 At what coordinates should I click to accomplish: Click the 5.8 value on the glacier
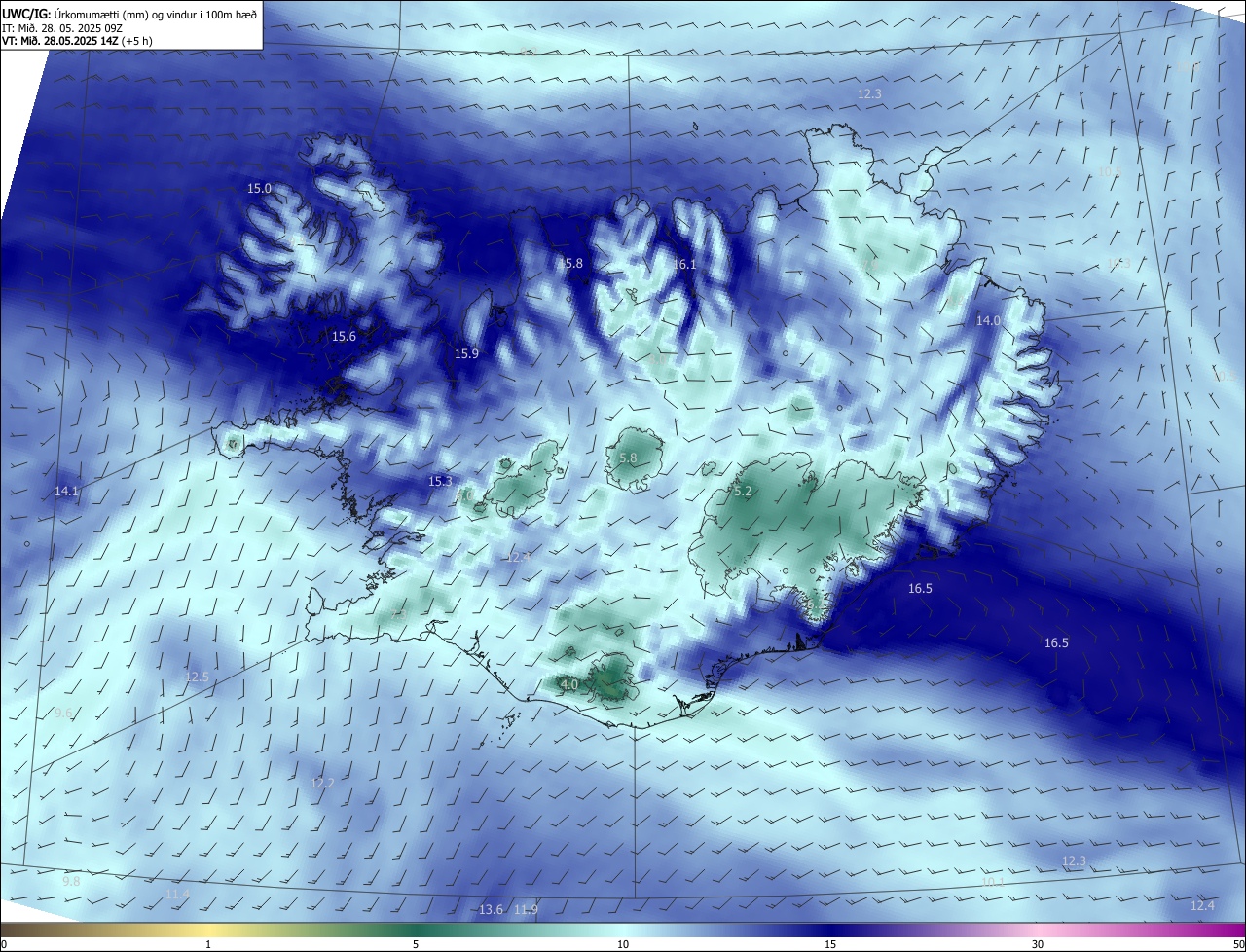point(628,458)
